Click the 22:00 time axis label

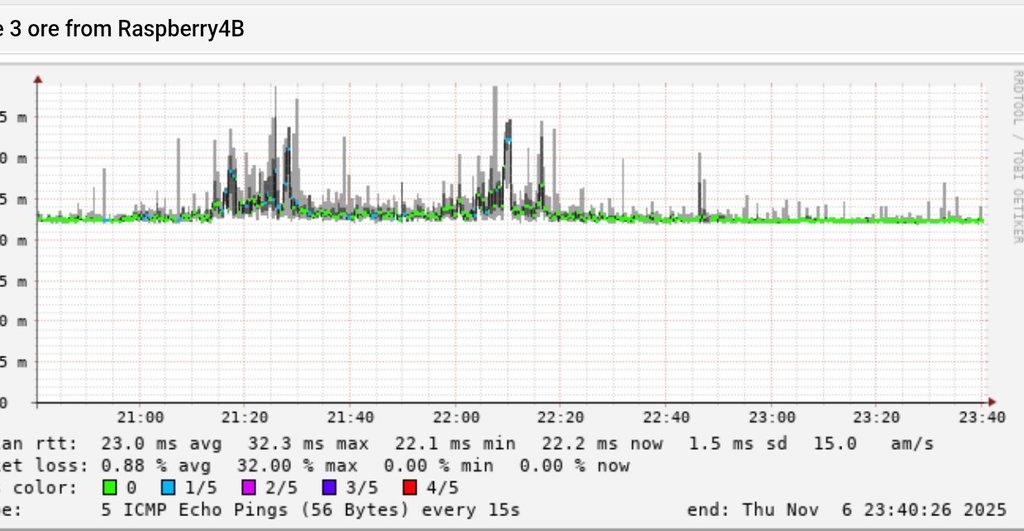[456, 417]
